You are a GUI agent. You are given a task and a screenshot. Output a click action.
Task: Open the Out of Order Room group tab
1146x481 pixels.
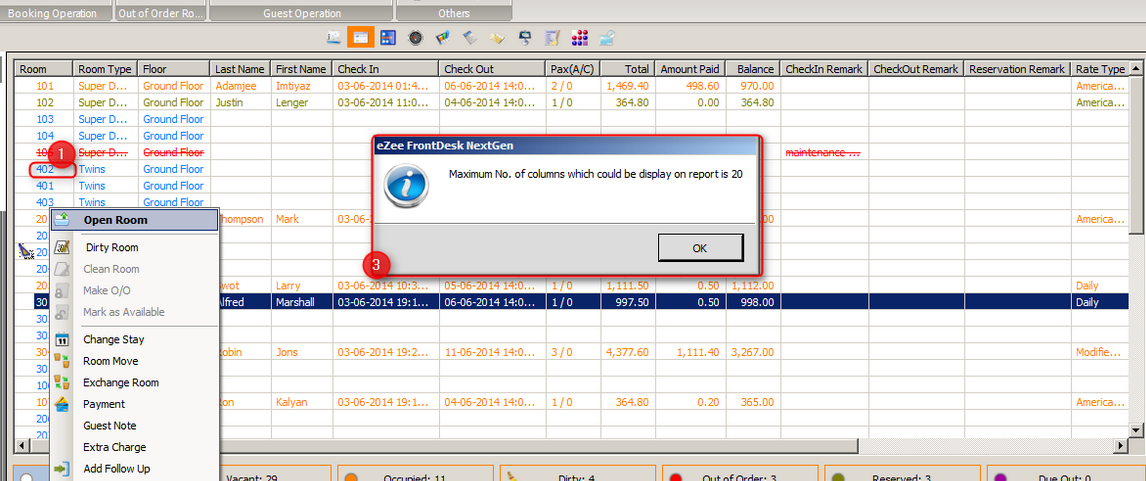pos(161,11)
